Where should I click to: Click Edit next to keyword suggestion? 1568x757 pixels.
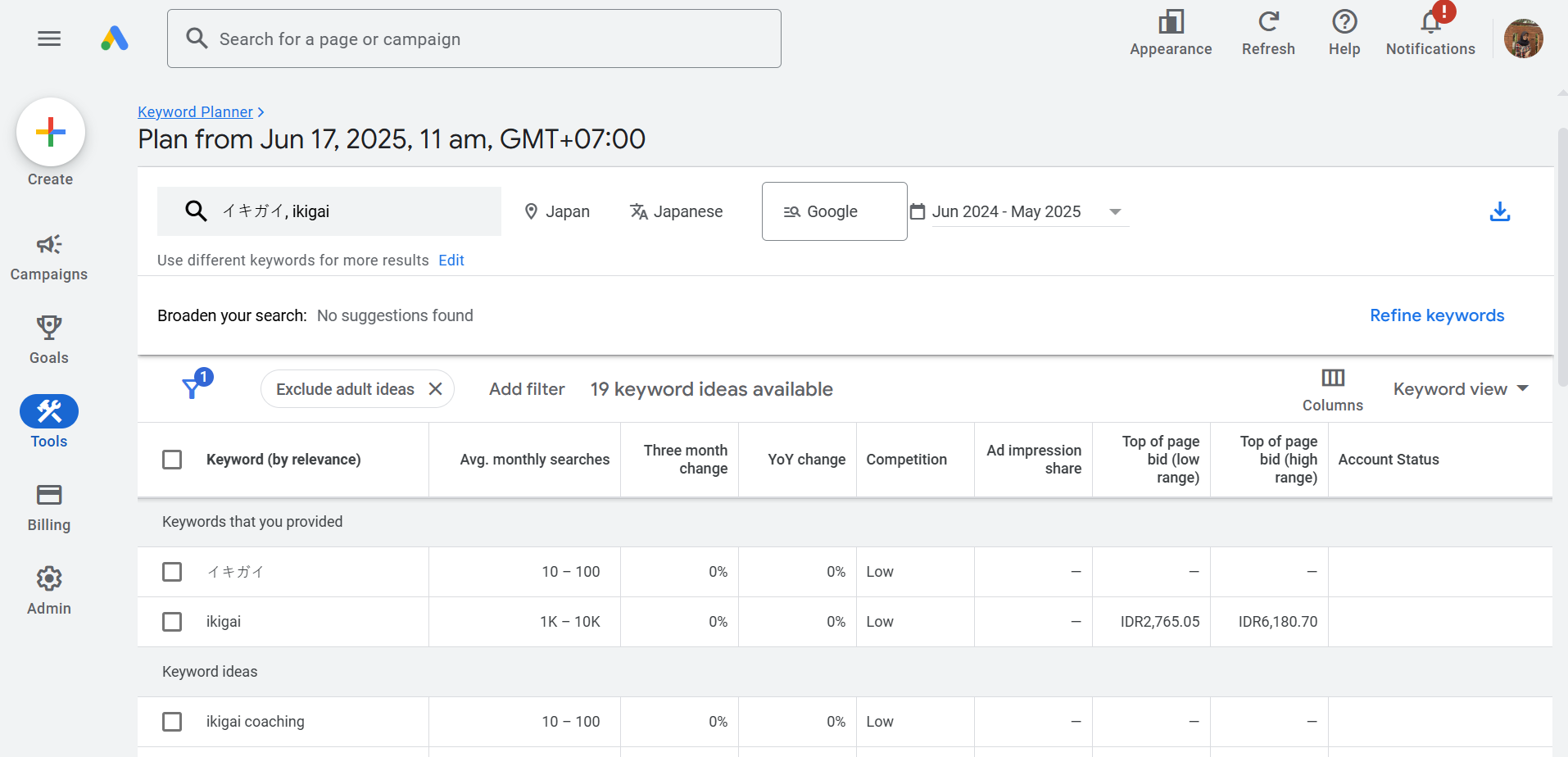click(x=451, y=261)
